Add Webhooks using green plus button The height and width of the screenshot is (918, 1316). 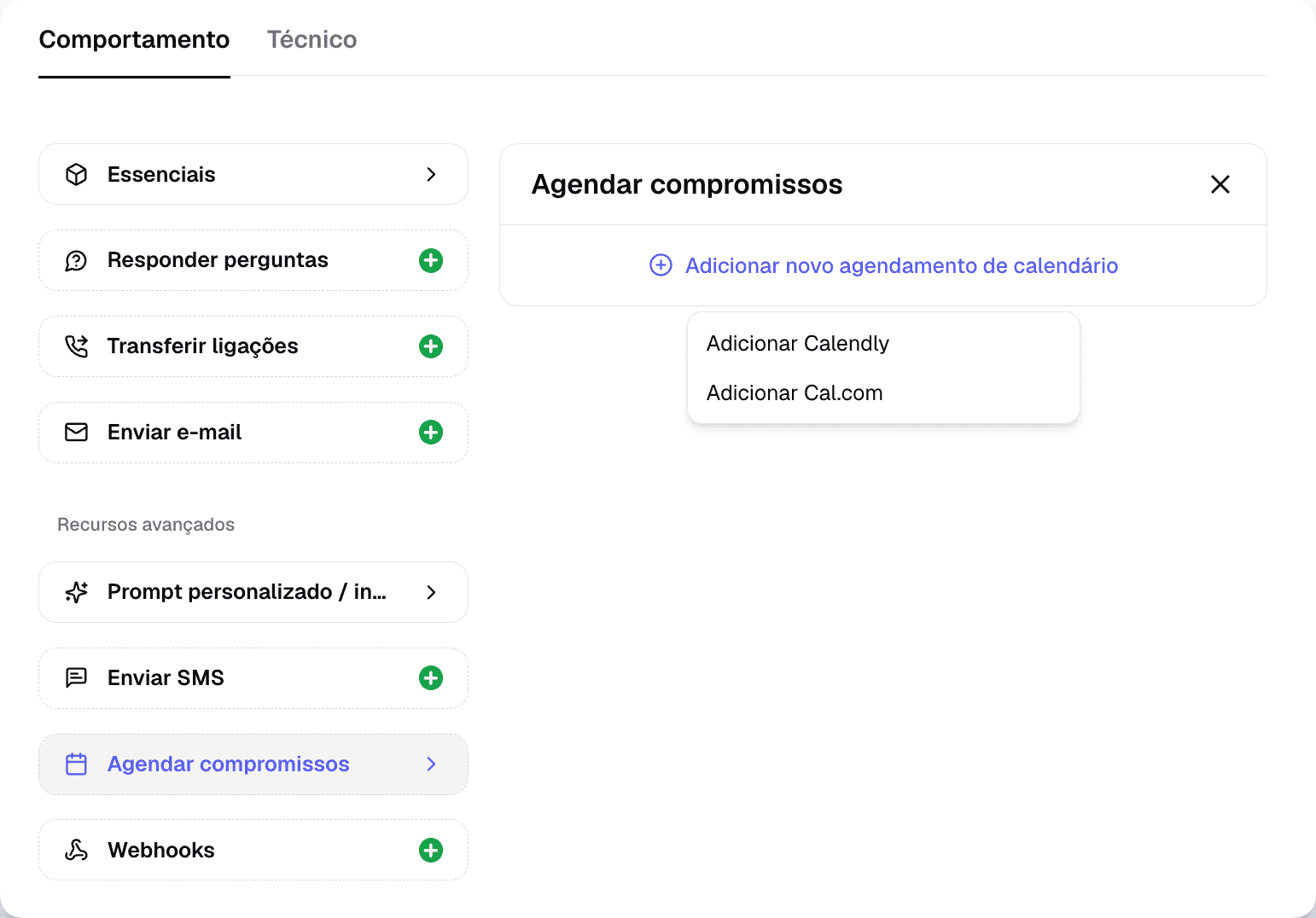coord(431,851)
